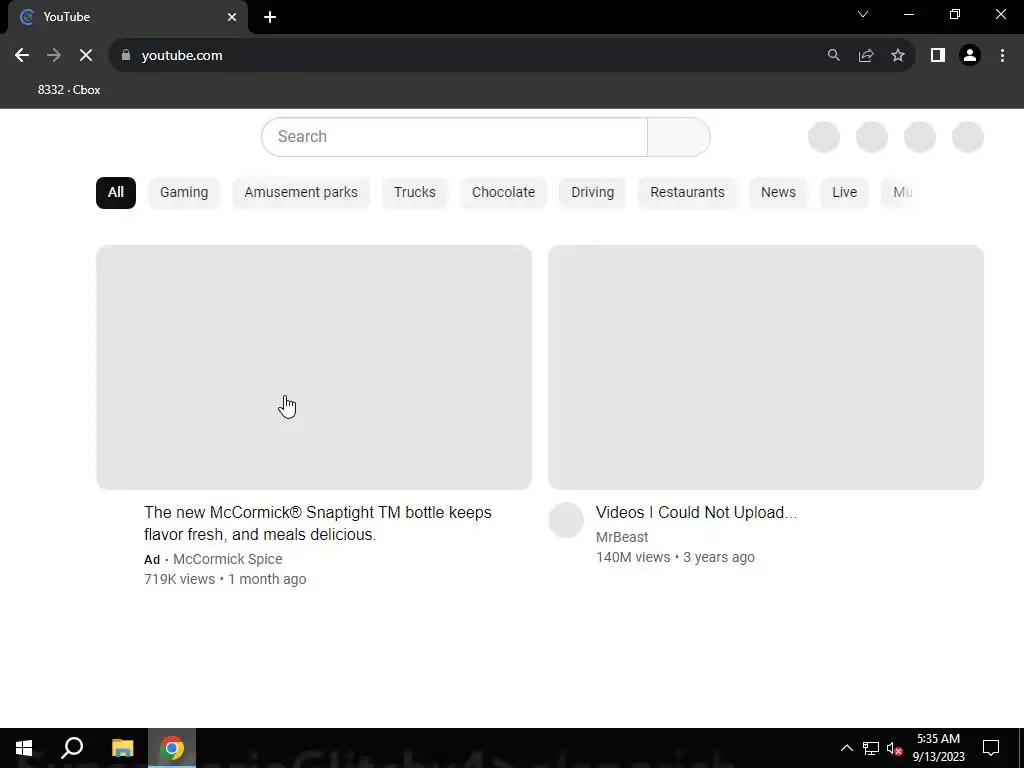Click the MrBeast channel avatar placeholder

(566, 520)
